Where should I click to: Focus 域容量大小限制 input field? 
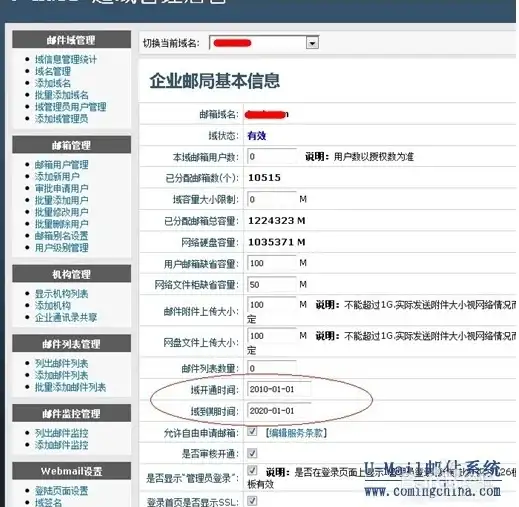(x=272, y=199)
